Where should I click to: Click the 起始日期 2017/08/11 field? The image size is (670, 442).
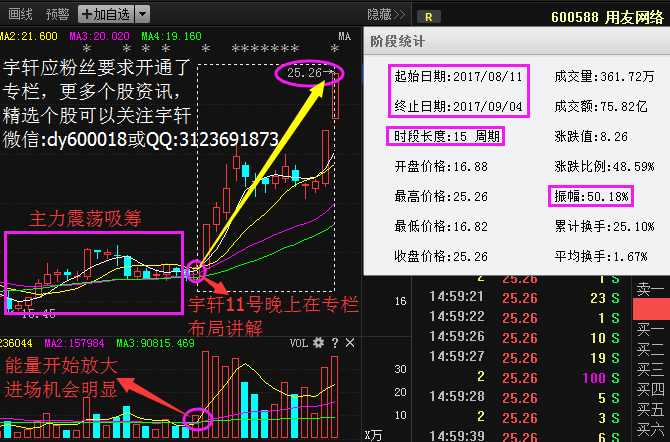point(457,76)
